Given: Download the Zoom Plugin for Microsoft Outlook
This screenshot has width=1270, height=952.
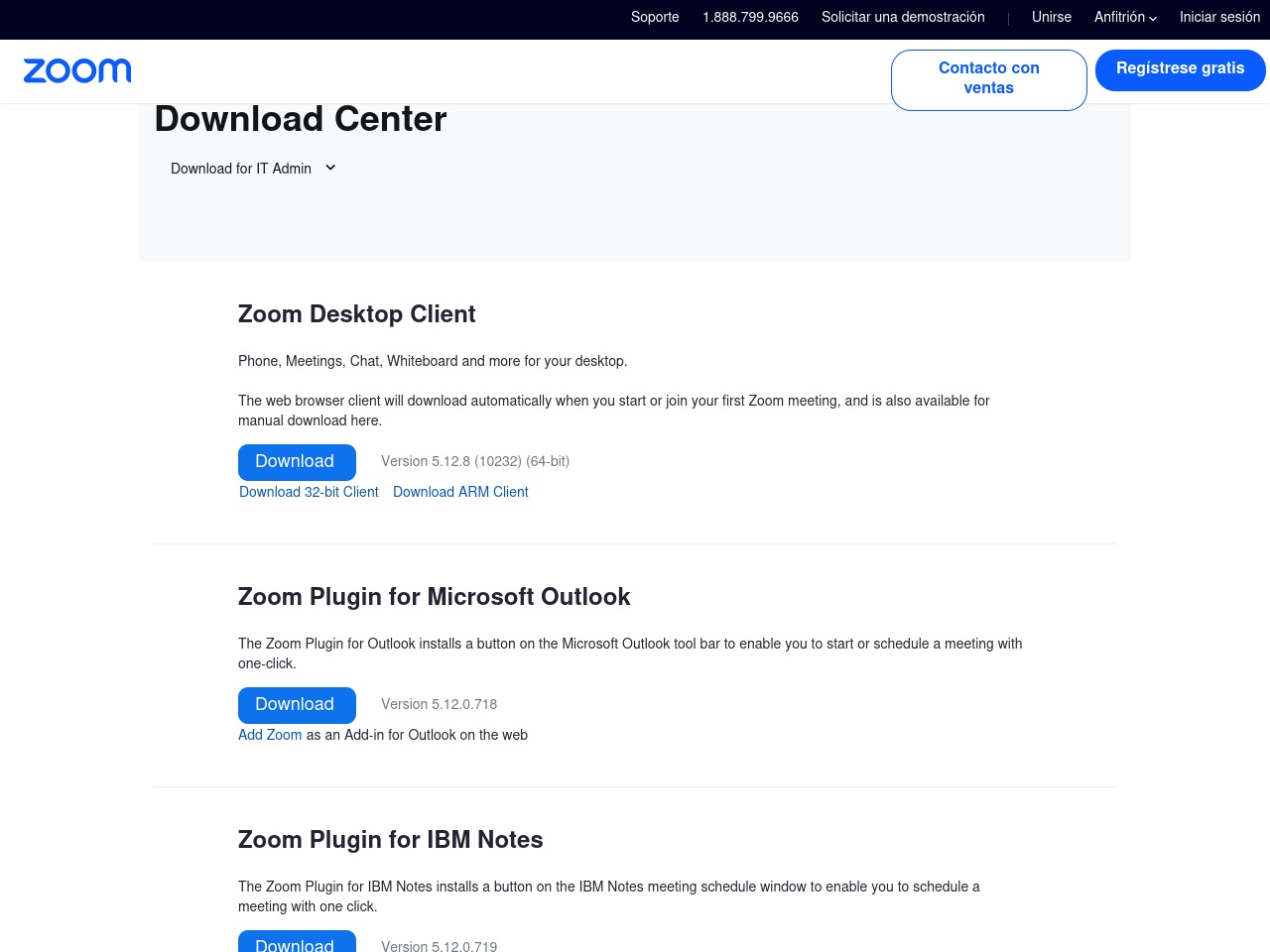Looking at the screenshot, I should click(297, 705).
